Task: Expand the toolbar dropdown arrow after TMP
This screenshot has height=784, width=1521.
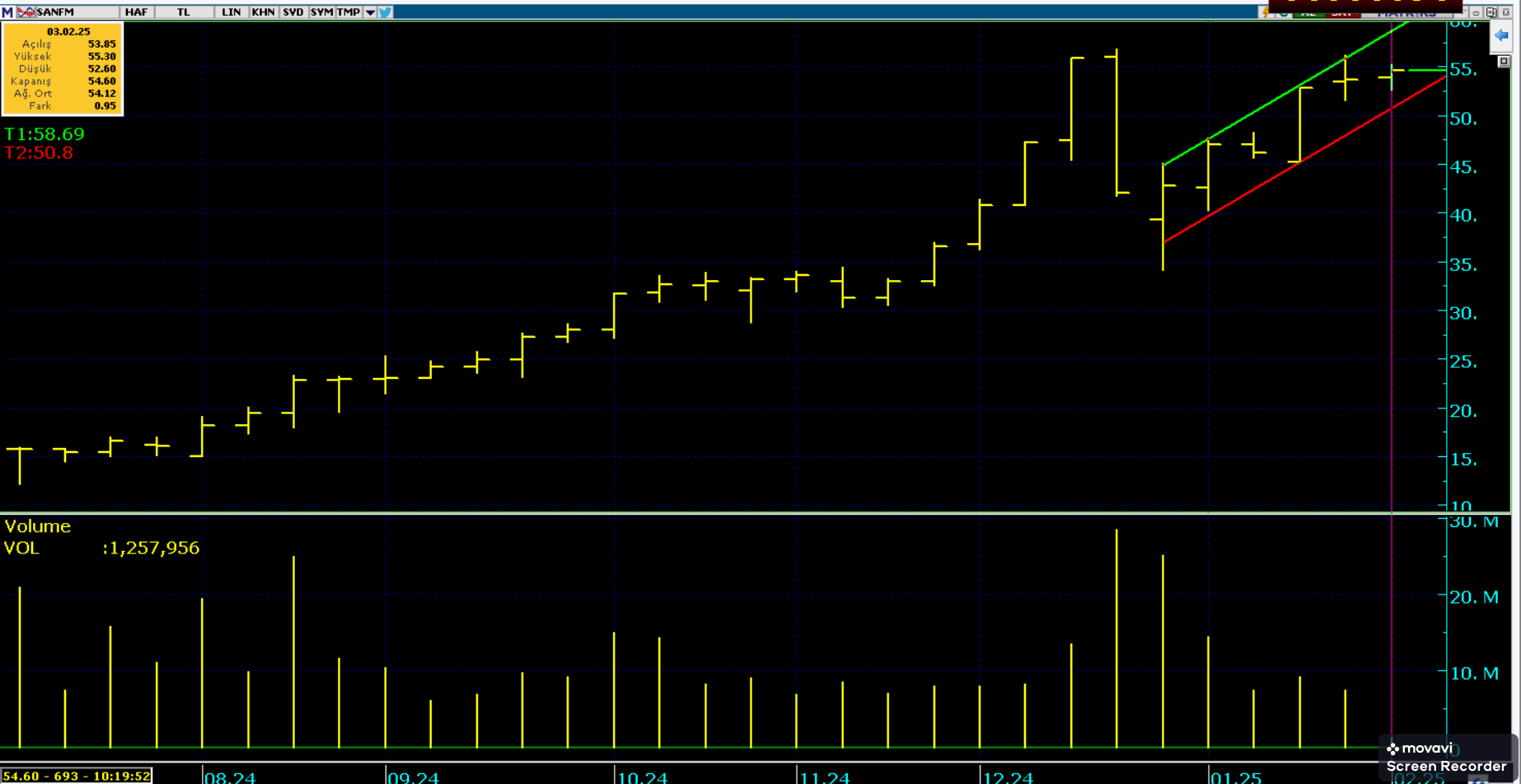Action: [x=370, y=12]
